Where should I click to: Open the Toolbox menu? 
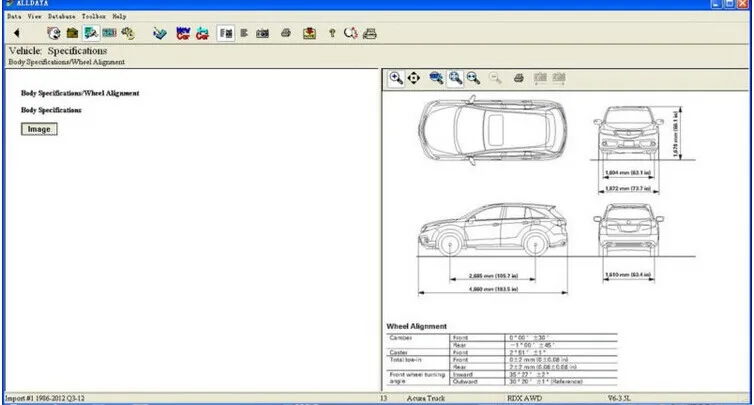[93, 17]
